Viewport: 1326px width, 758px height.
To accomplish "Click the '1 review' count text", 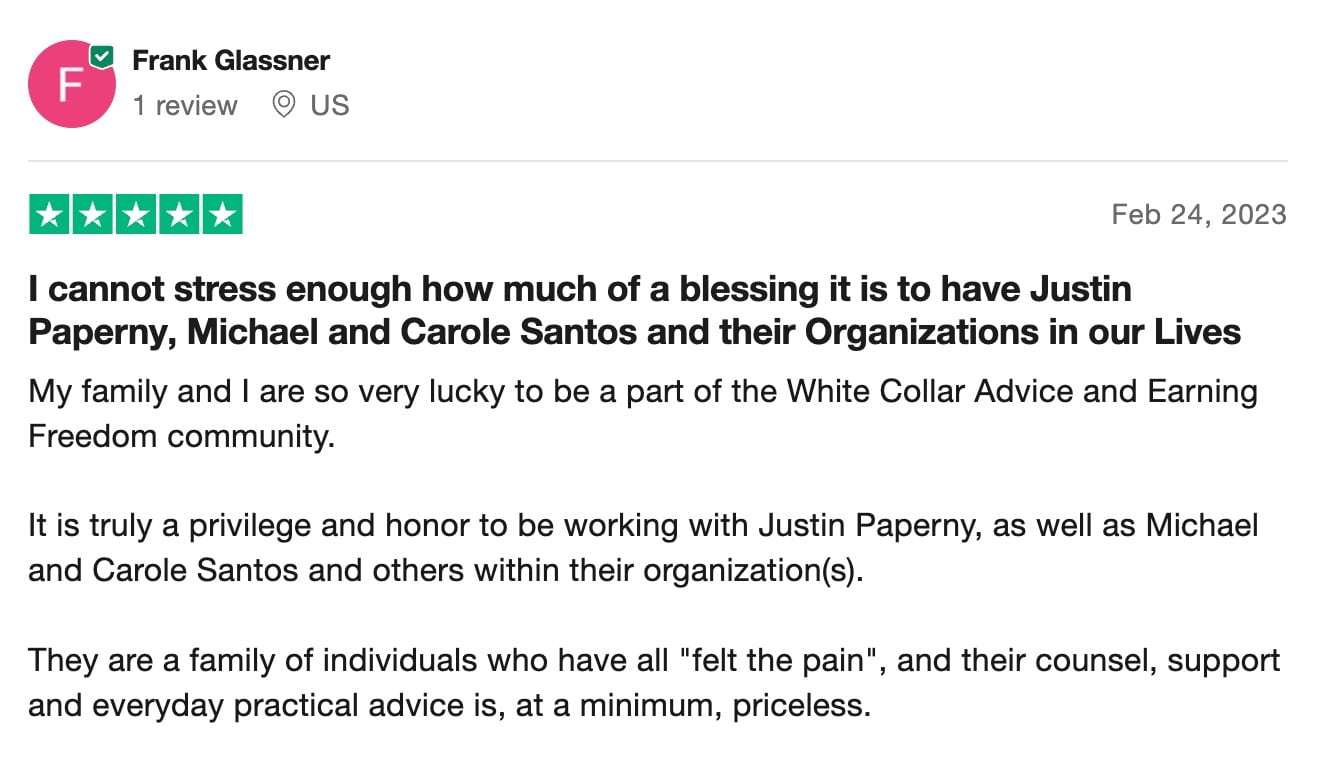I will point(185,105).
